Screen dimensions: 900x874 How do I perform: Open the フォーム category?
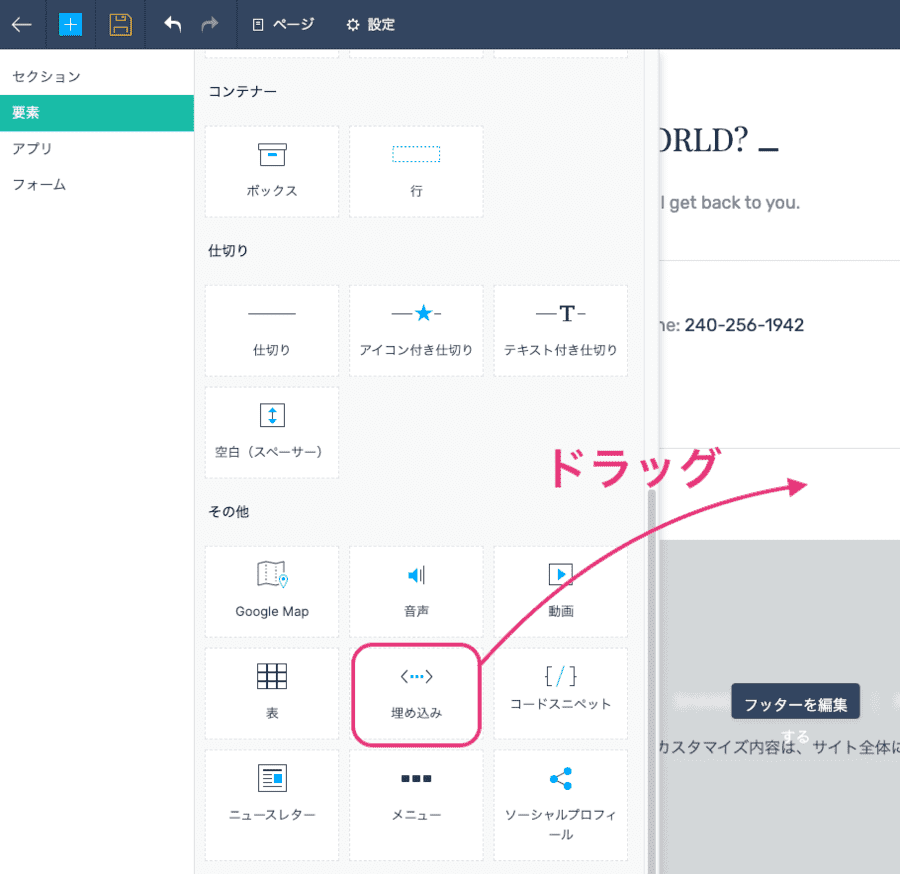[x=39, y=184]
